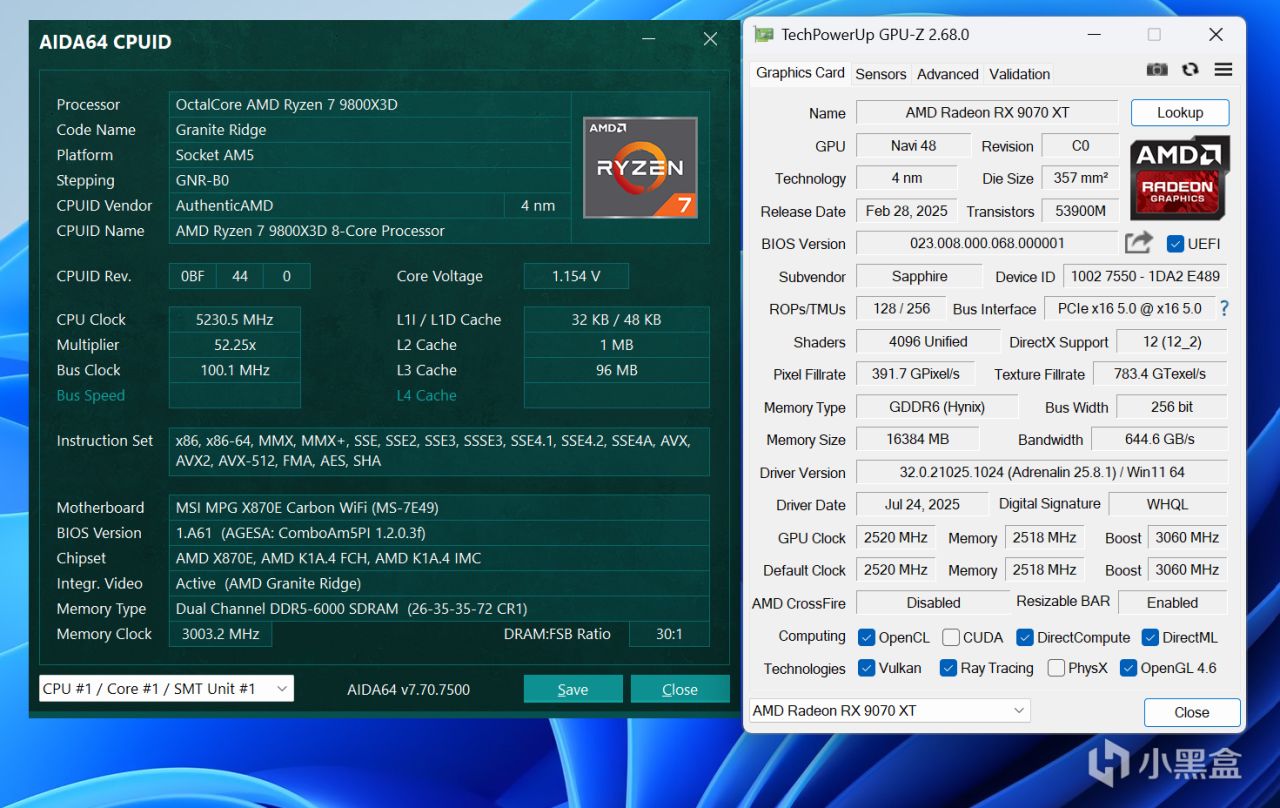Click the Resizable BAR value Enabled
This screenshot has height=808, width=1280.
[1172, 603]
